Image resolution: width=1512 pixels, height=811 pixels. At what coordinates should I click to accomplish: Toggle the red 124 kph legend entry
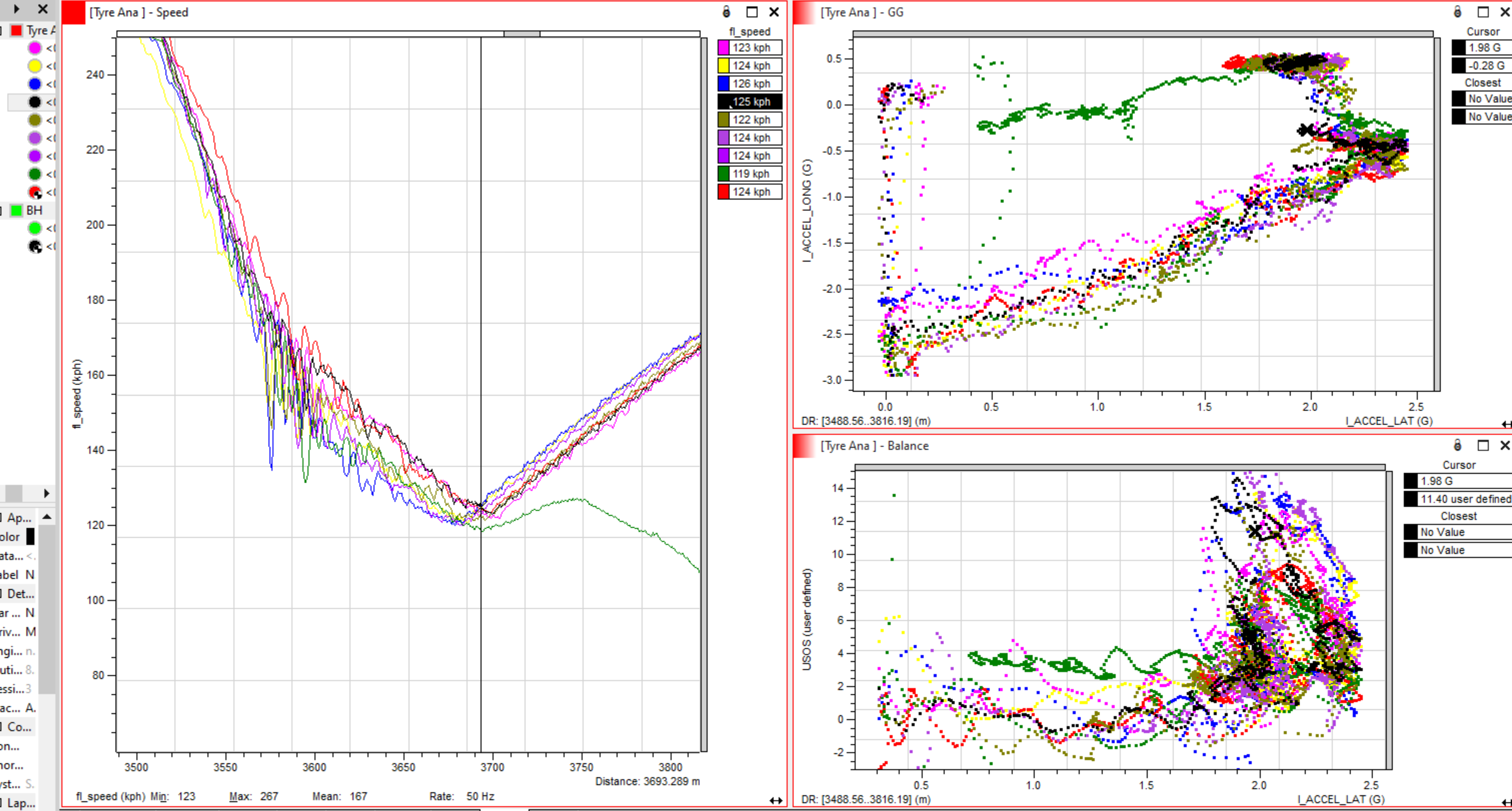[x=750, y=191]
